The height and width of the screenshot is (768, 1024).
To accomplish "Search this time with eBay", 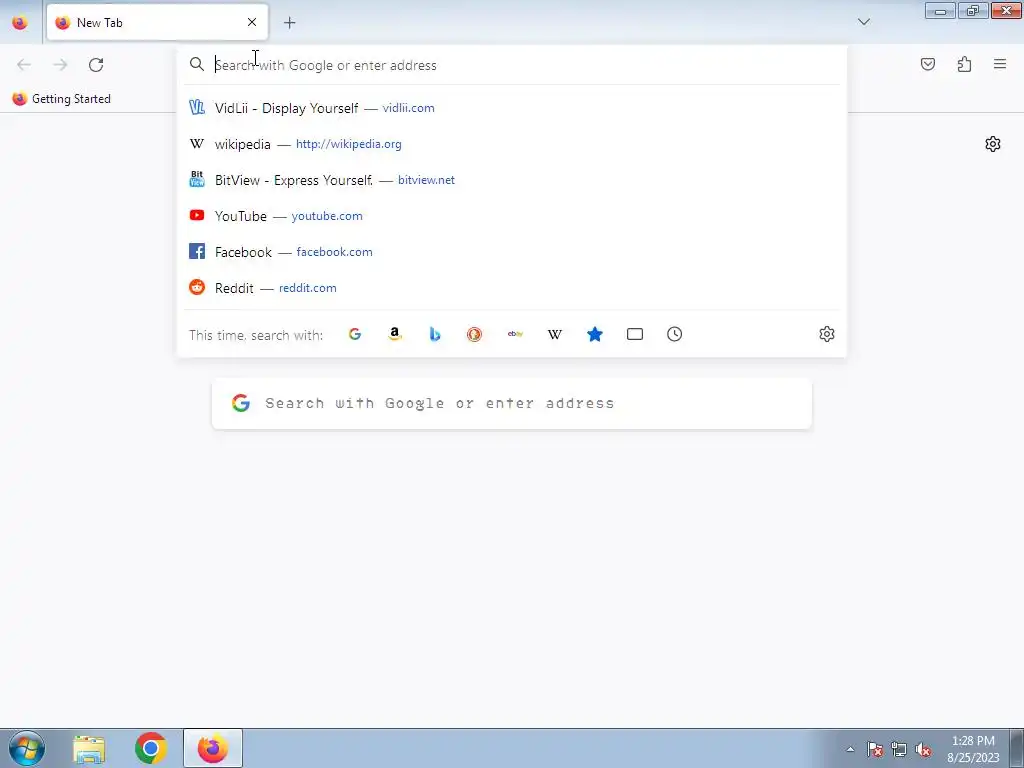I will (515, 334).
